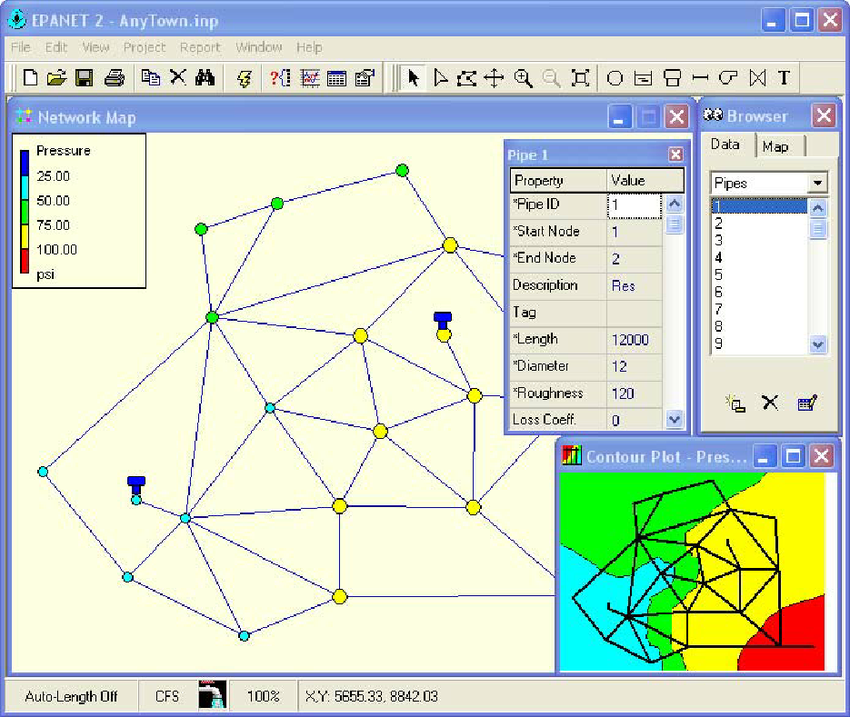Screen dimensions: 850x717
Task: Open the Edit menu
Action: (x=56, y=48)
